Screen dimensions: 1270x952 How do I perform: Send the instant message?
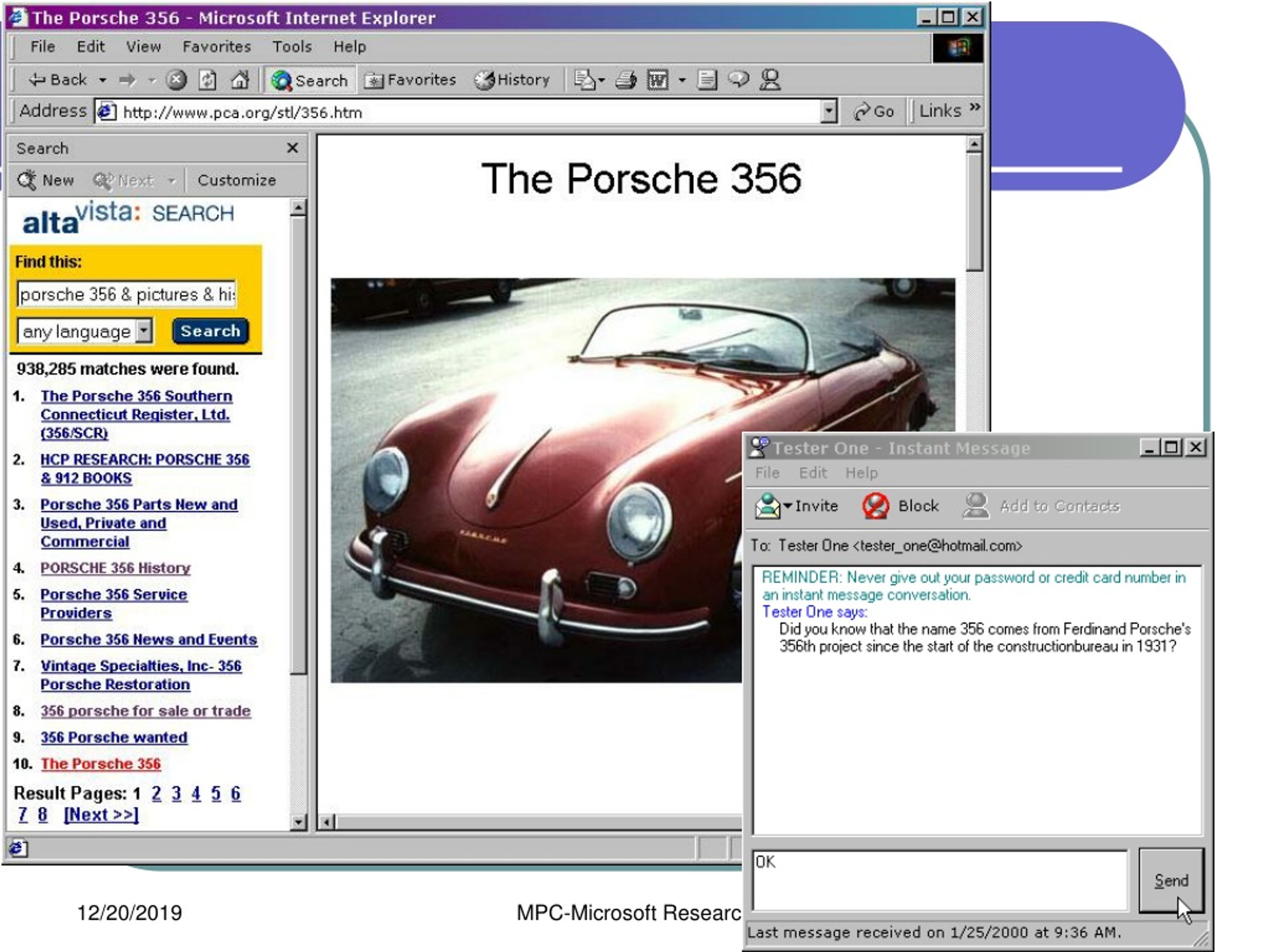coord(1171,880)
